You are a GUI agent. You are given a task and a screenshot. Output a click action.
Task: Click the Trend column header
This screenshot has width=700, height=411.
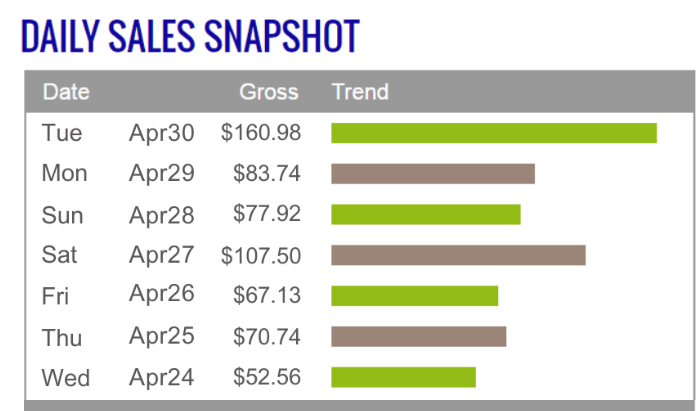click(360, 92)
